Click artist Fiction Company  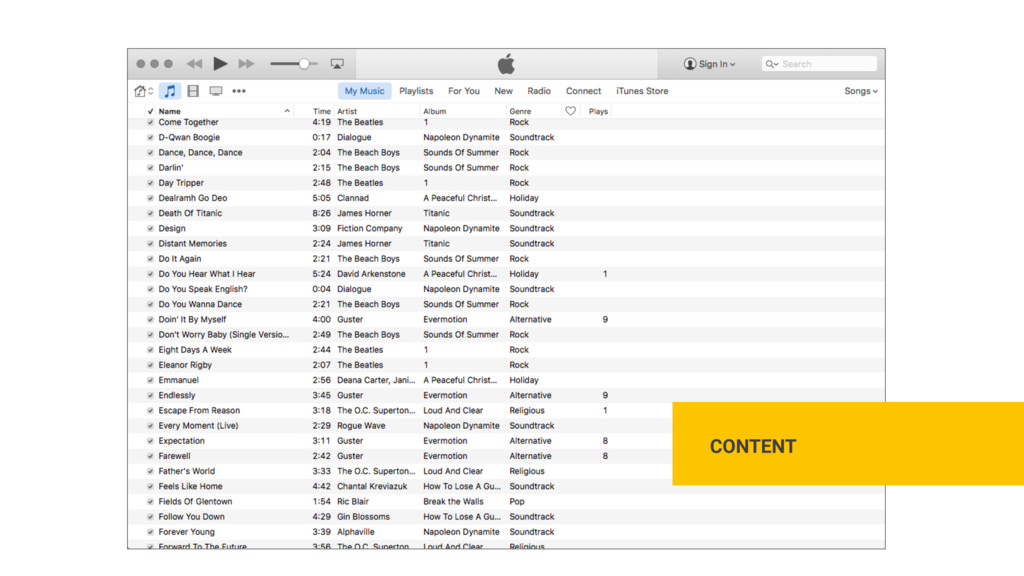tap(370, 229)
